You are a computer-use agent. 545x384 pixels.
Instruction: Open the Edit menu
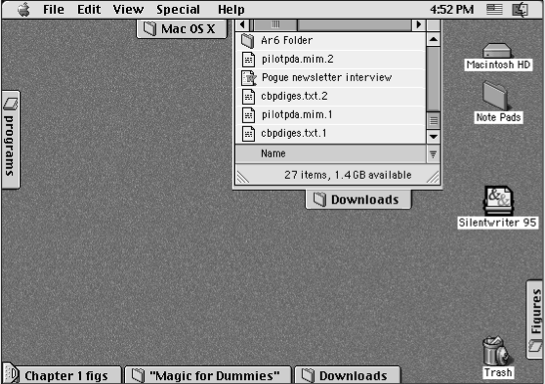pyautogui.click(x=89, y=9)
